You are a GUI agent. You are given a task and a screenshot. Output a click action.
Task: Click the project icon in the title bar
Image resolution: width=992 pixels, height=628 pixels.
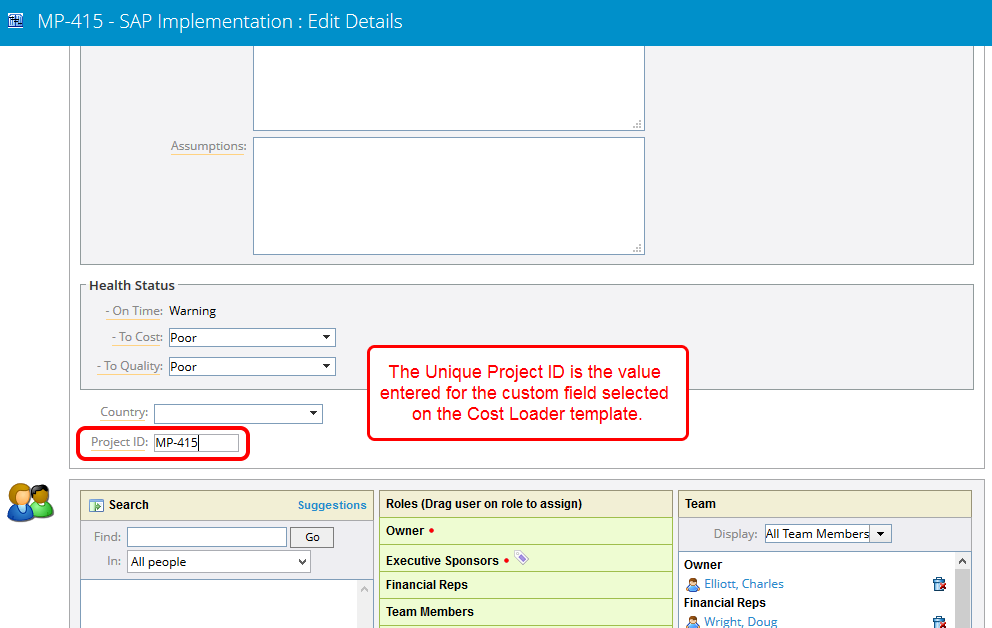[x=16, y=21]
